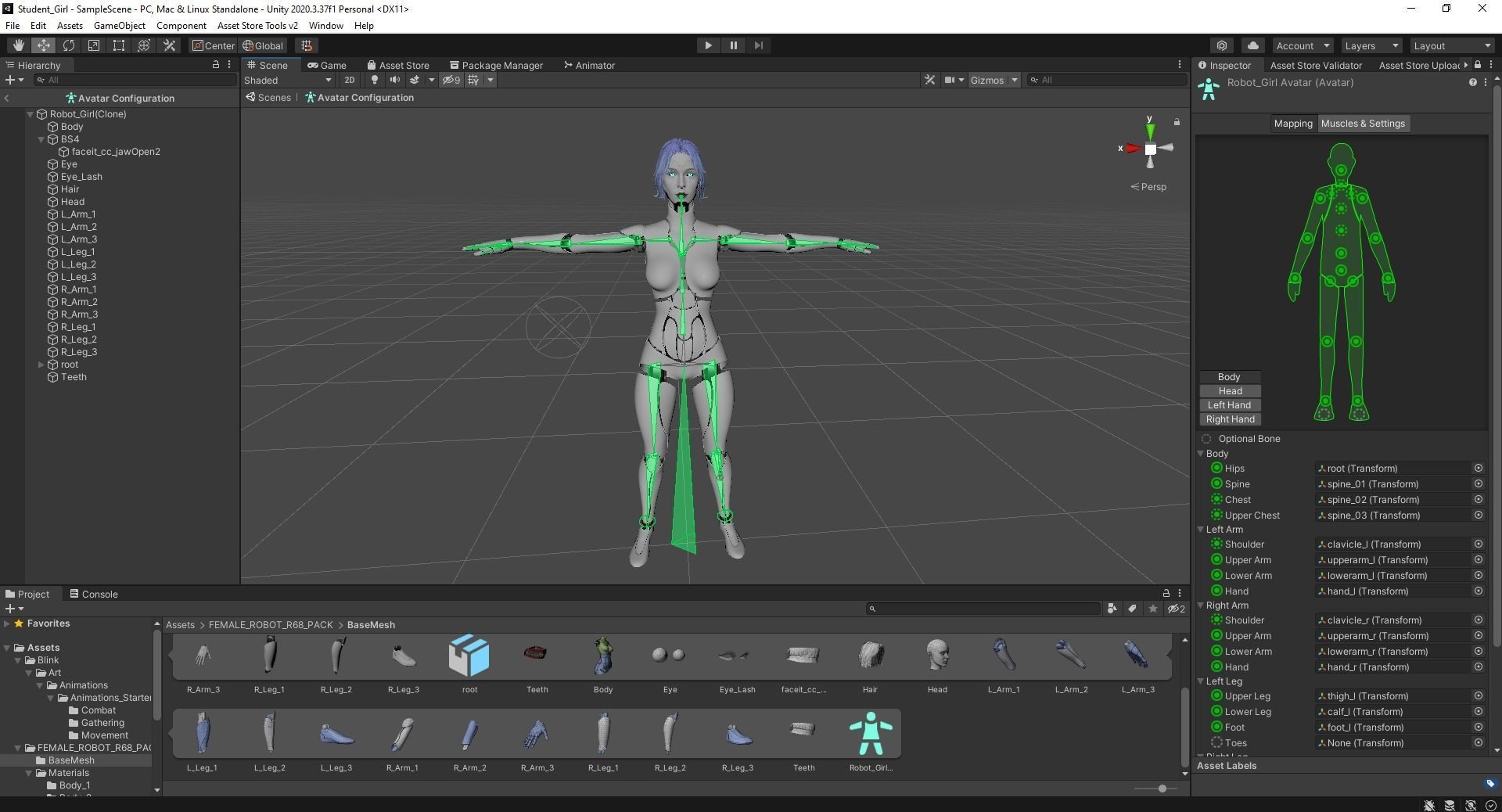Collapse the Robot_Girl(Clone) hierarchy node
This screenshot has height=812, width=1502.
point(31,114)
